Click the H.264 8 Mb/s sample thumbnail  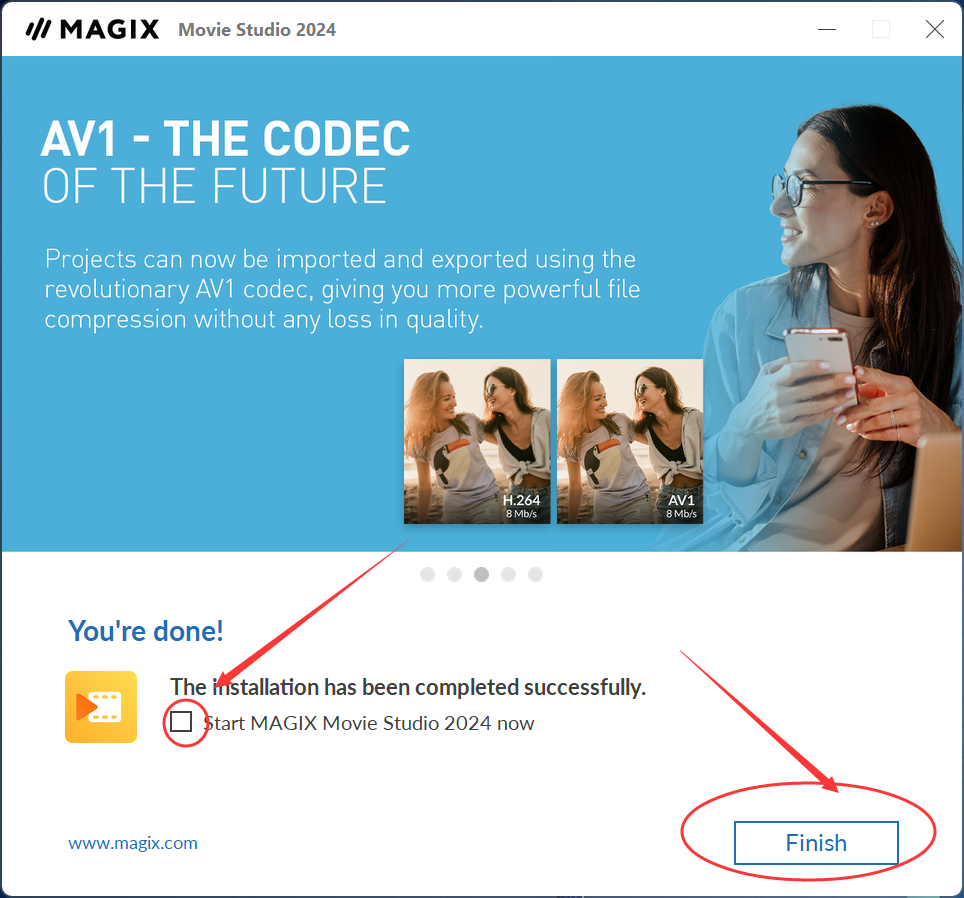point(477,441)
